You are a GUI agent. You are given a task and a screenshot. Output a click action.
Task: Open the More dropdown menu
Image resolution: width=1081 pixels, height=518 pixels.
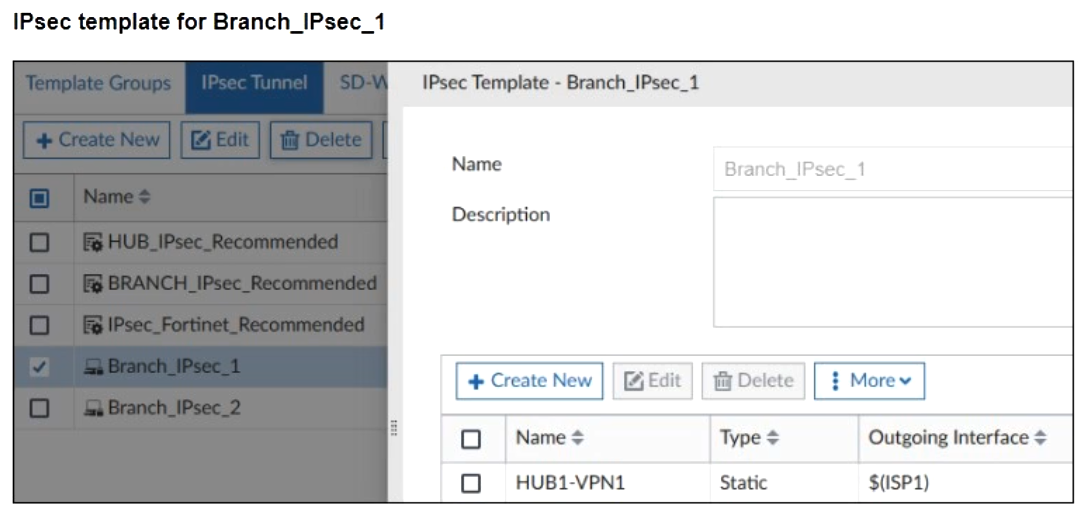[x=869, y=381]
